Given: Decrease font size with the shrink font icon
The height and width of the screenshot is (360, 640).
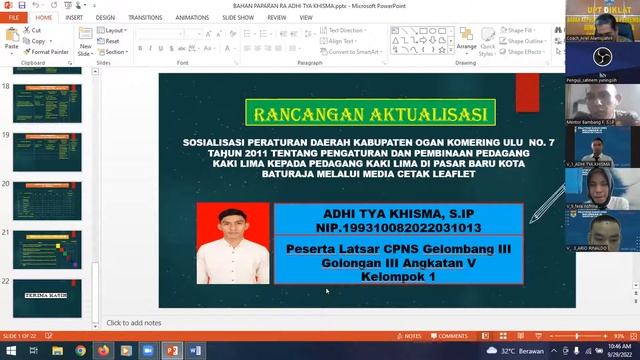Looking at the screenshot, I should (219, 34).
